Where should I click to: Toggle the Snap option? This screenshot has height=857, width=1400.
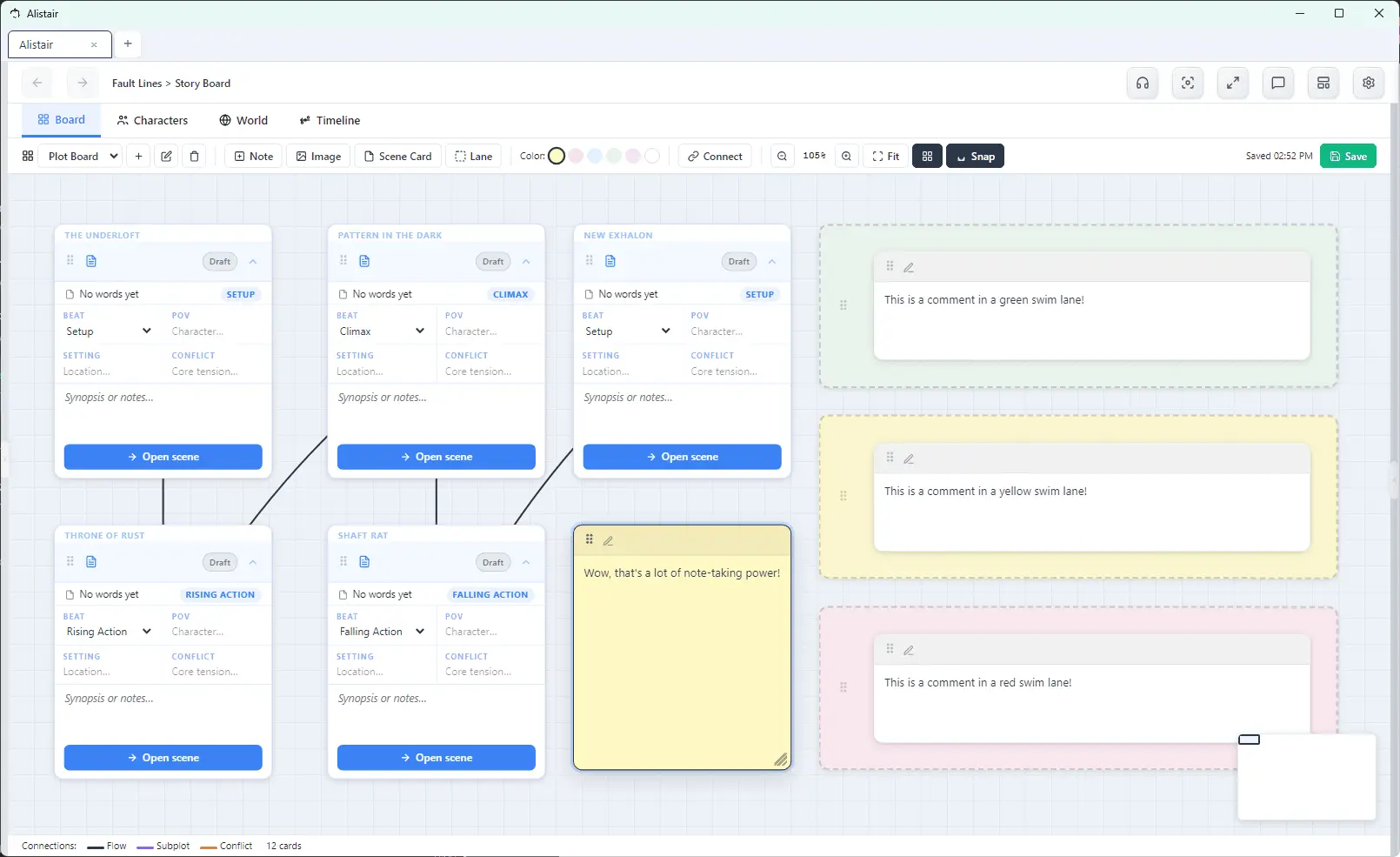pos(975,157)
